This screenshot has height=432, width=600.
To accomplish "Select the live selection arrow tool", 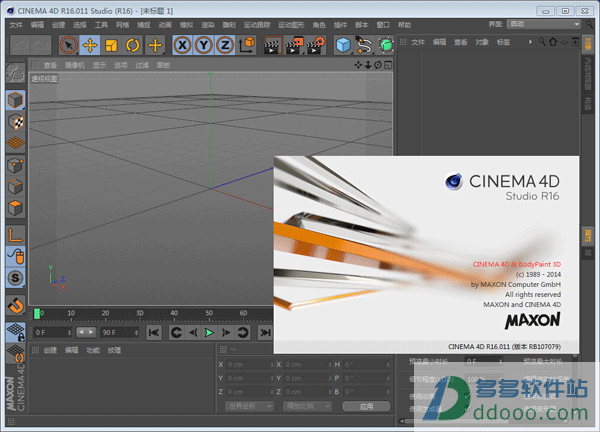I will 68,45.
